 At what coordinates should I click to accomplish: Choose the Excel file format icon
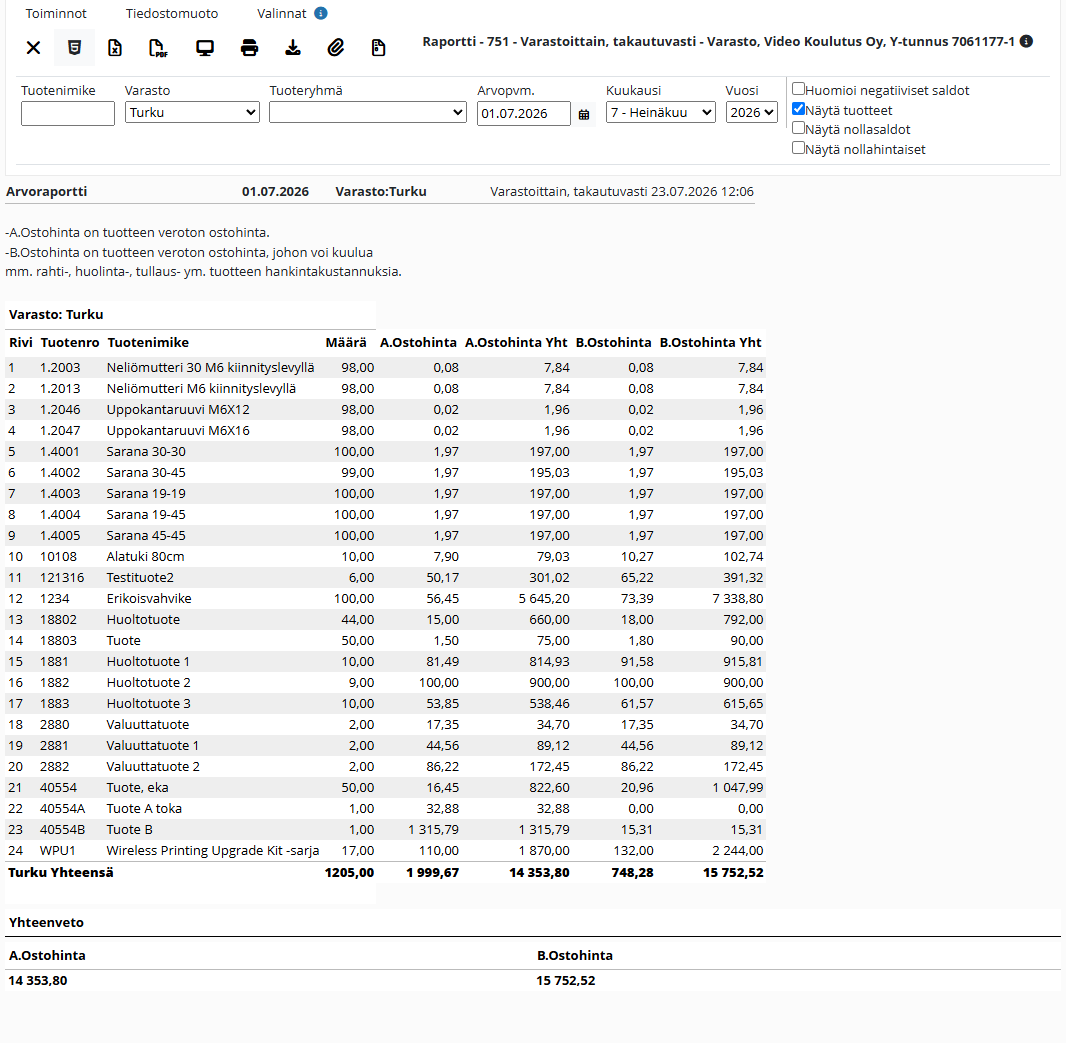point(115,48)
